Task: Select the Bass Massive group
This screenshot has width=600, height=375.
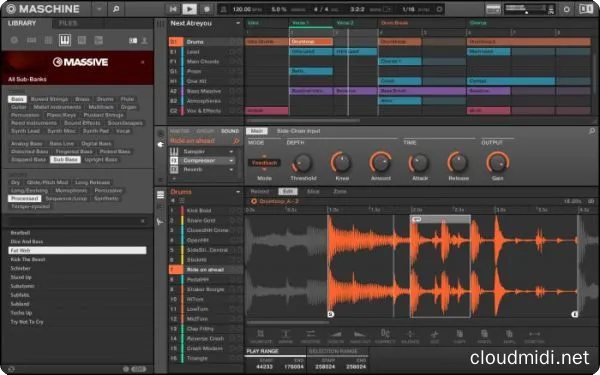Action: (205, 91)
